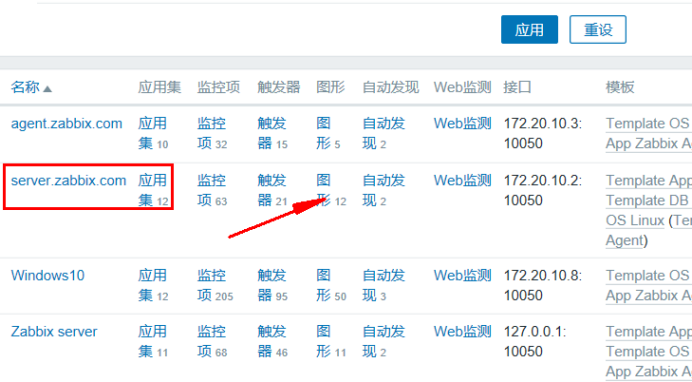The height and width of the screenshot is (382, 692).
Task: Open Web监测 for agent.zabbix.com
Action: point(462,124)
